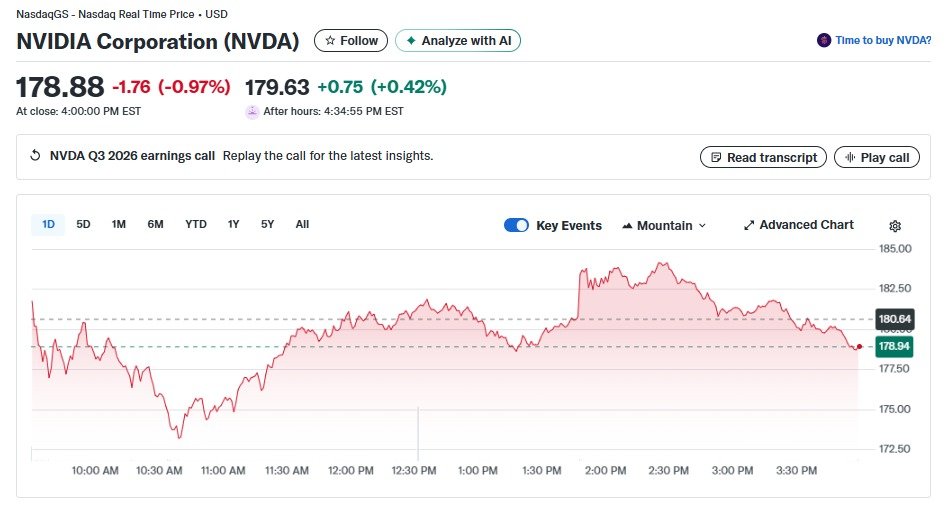Open the Time to buy NVDA? link

point(883,40)
